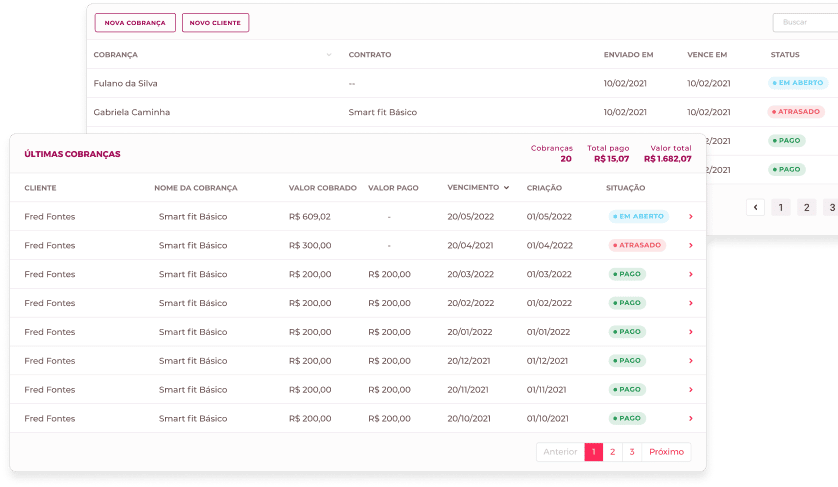This screenshot has height=487, width=838.
Task: Click Situação column header
Action: pos(625,188)
